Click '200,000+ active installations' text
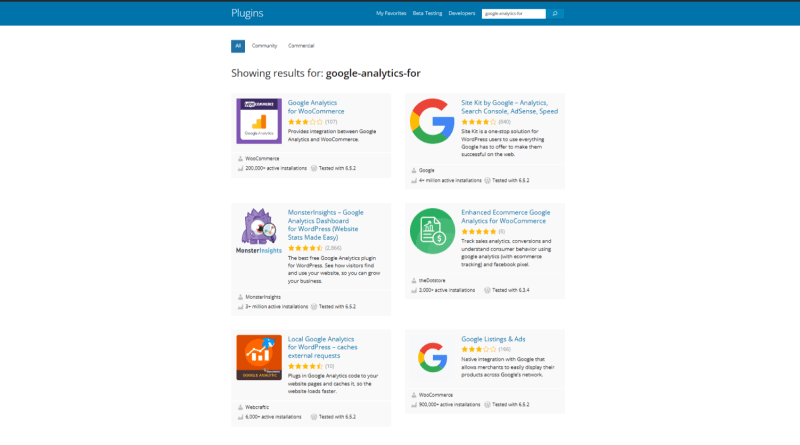Screen dimensions: 800x445 pos(276,168)
